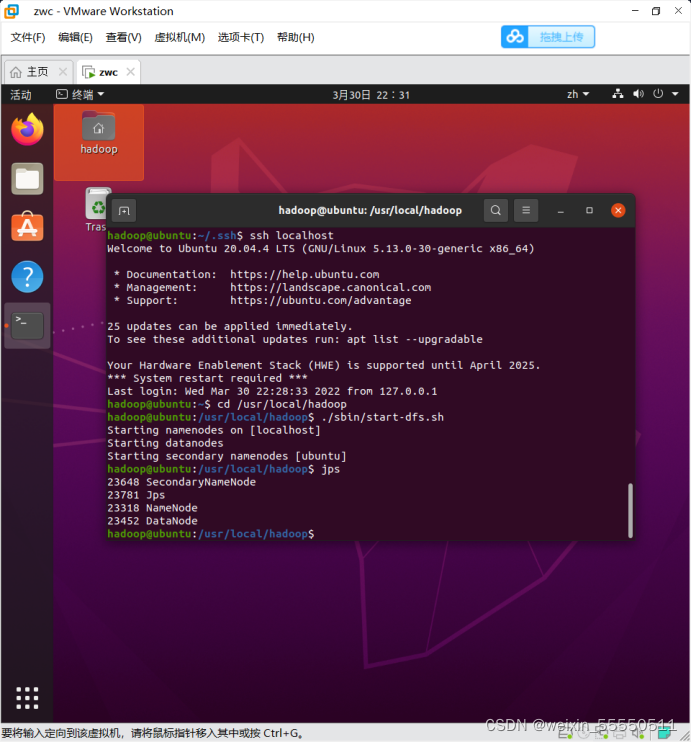Image resolution: width=692 pixels, height=742 pixels.
Task: Open Firefox from the Ubuntu dock
Action: point(27,129)
